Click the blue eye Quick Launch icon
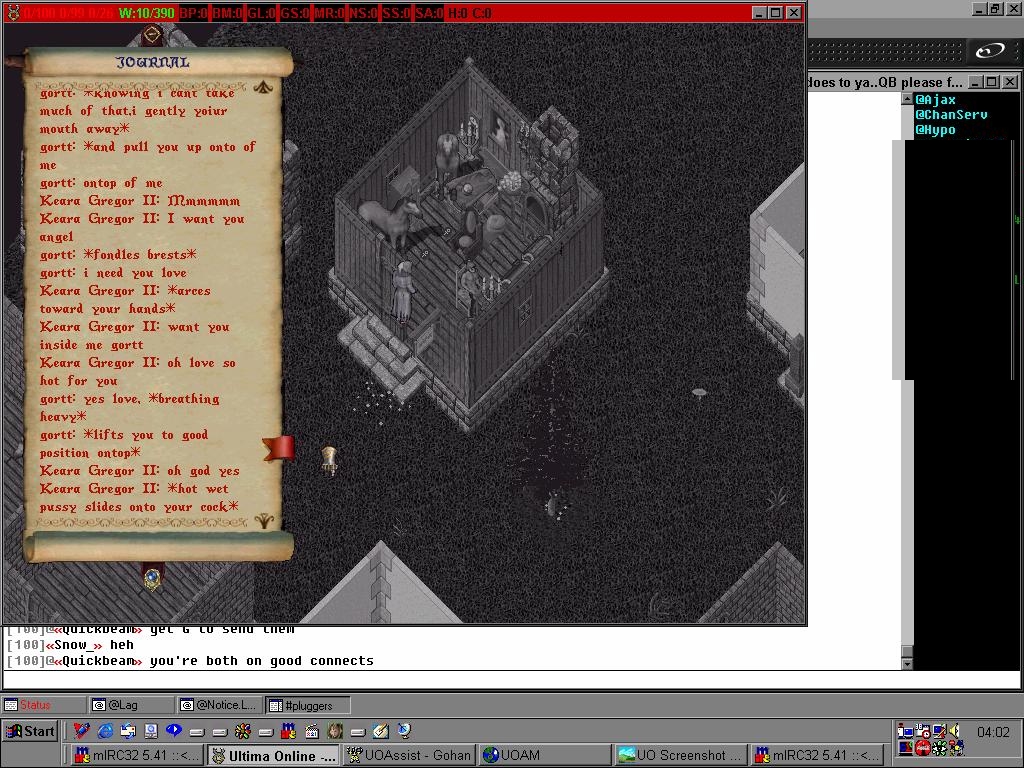1024x768 pixels. pos(174,731)
